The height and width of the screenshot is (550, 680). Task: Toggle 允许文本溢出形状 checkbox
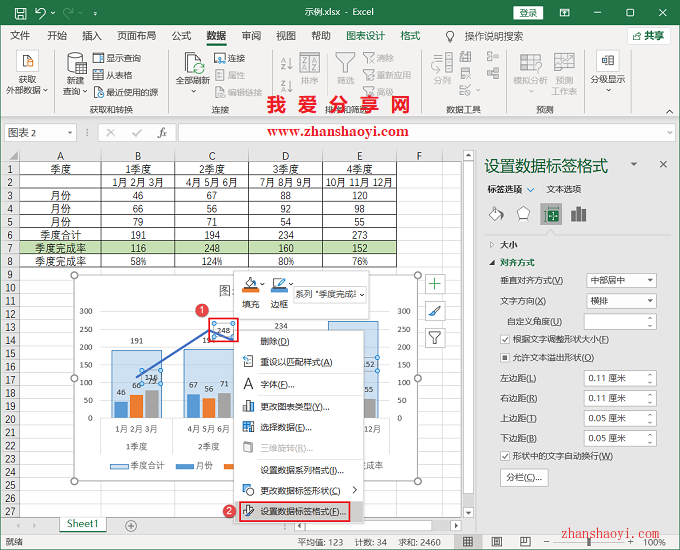504,357
